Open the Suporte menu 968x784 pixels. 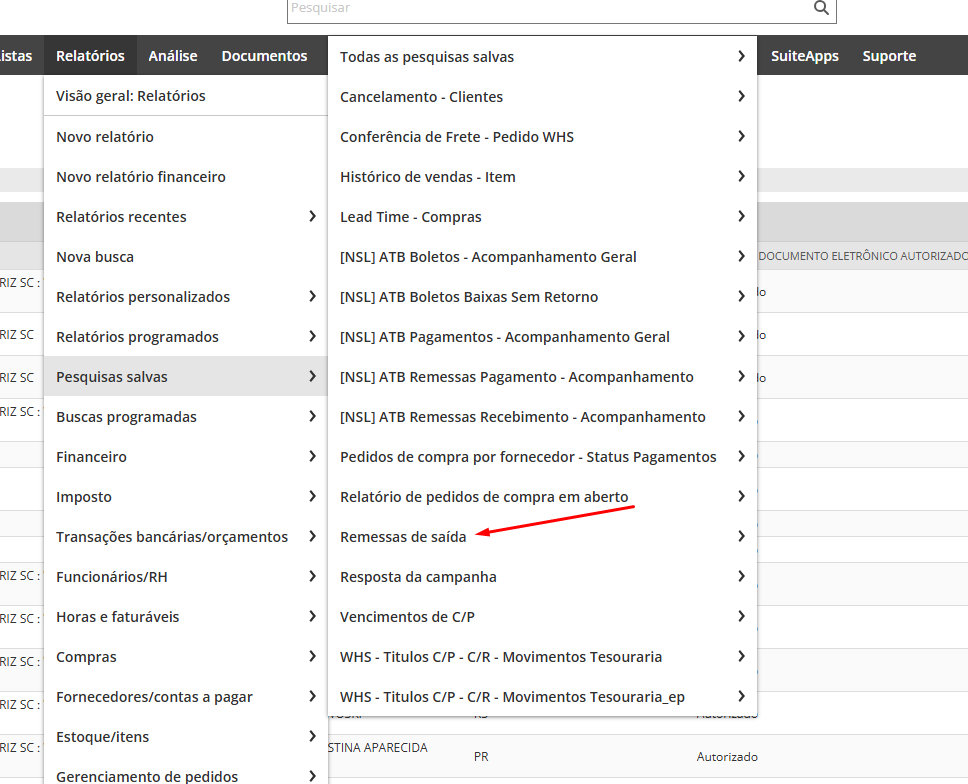(x=889, y=56)
